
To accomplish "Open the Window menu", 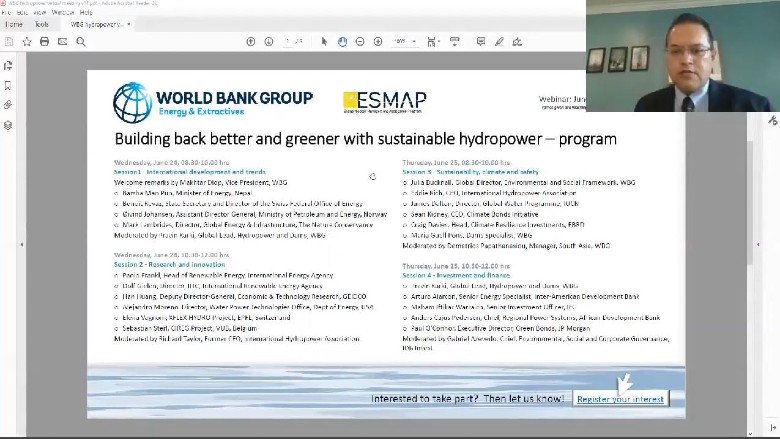I will (x=63, y=12).
